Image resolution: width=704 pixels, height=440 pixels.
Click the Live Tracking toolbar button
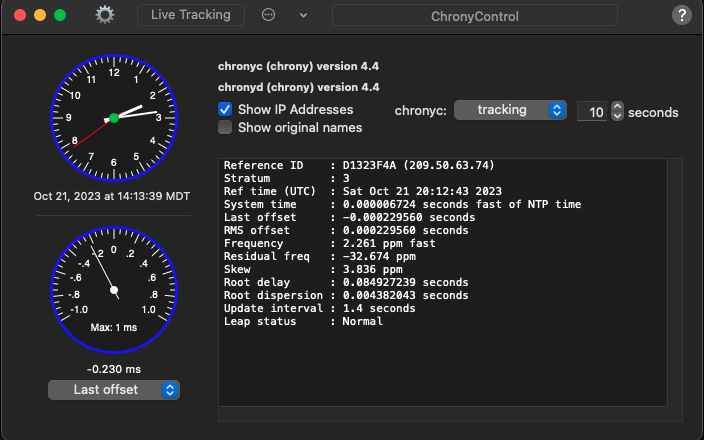pos(191,15)
